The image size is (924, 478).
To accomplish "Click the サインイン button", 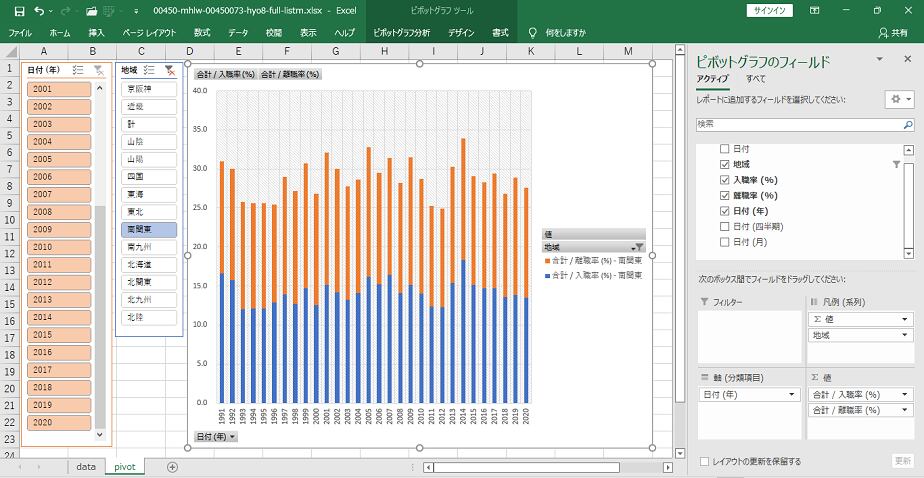I will (x=769, y=10).
